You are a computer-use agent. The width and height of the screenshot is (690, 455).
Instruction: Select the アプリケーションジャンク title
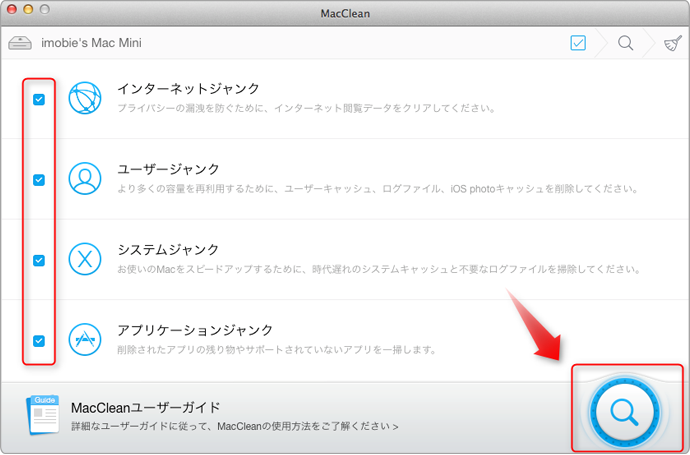point(195,330)
